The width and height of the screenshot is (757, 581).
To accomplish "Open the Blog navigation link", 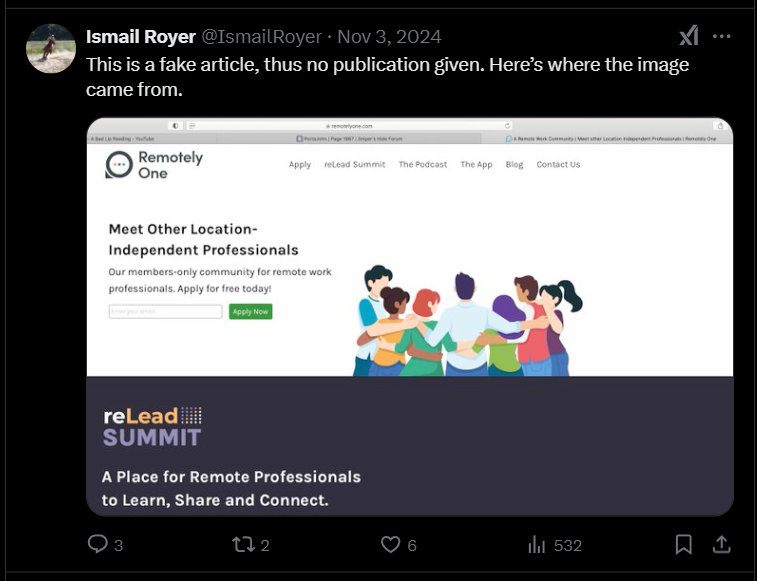I will [514, 165].
